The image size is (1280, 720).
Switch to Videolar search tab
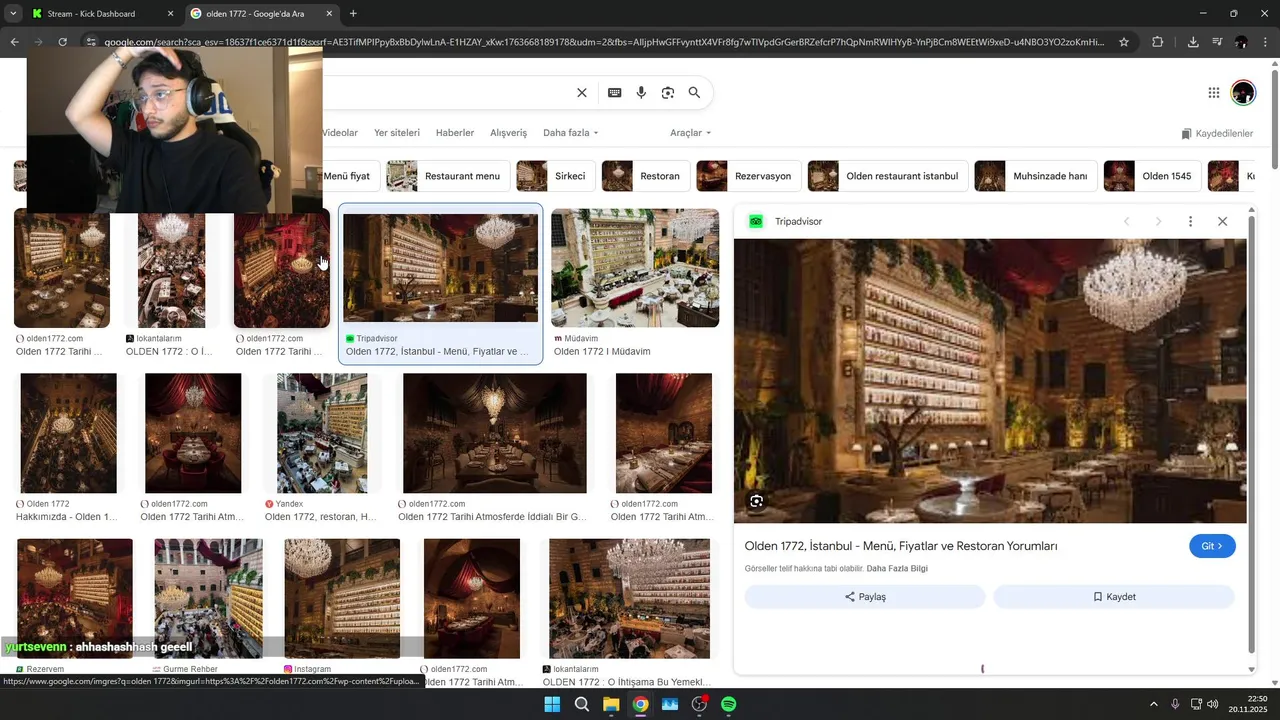point(339,133)
